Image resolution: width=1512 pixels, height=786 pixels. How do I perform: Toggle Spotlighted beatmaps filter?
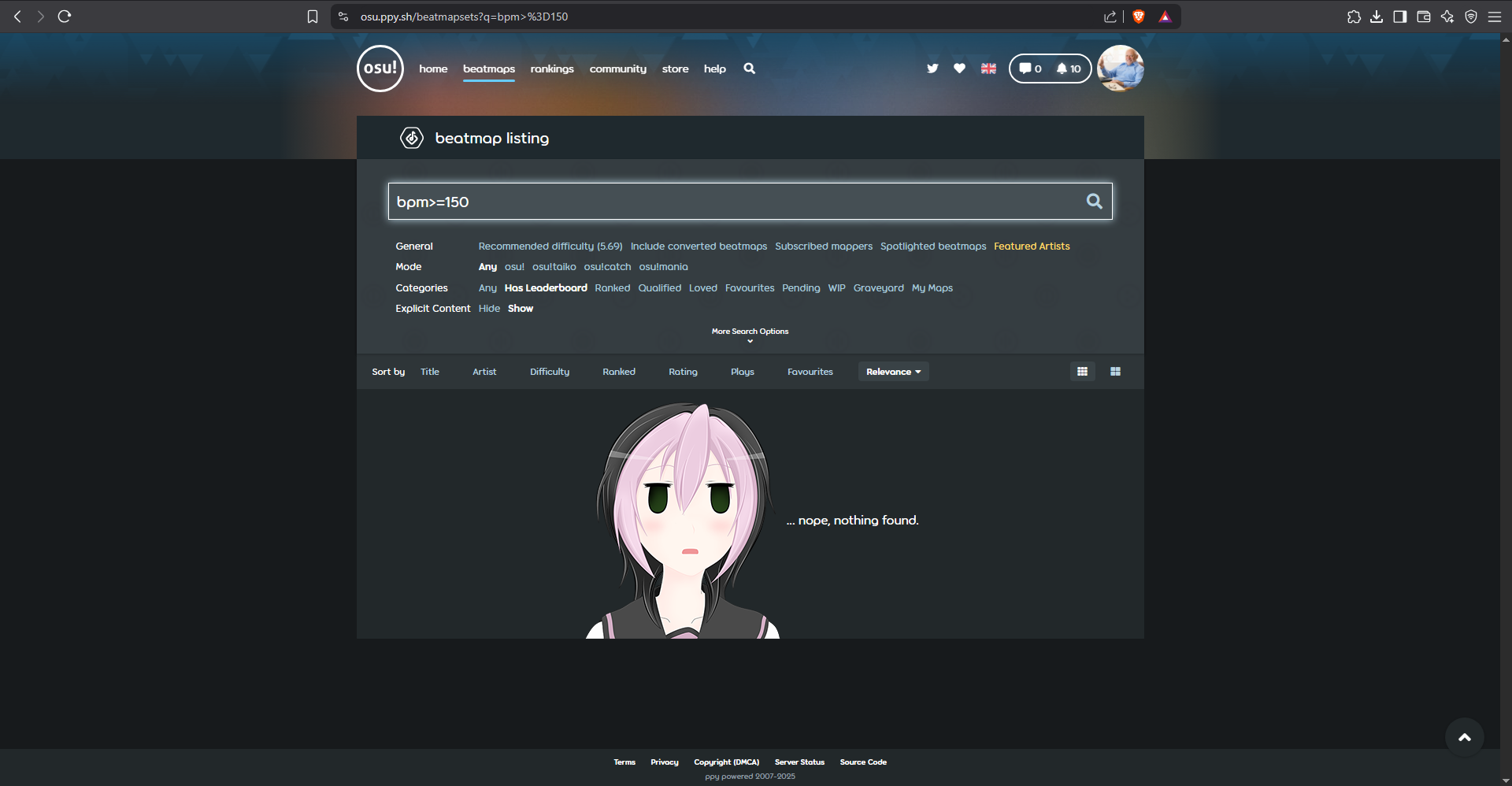933,247
